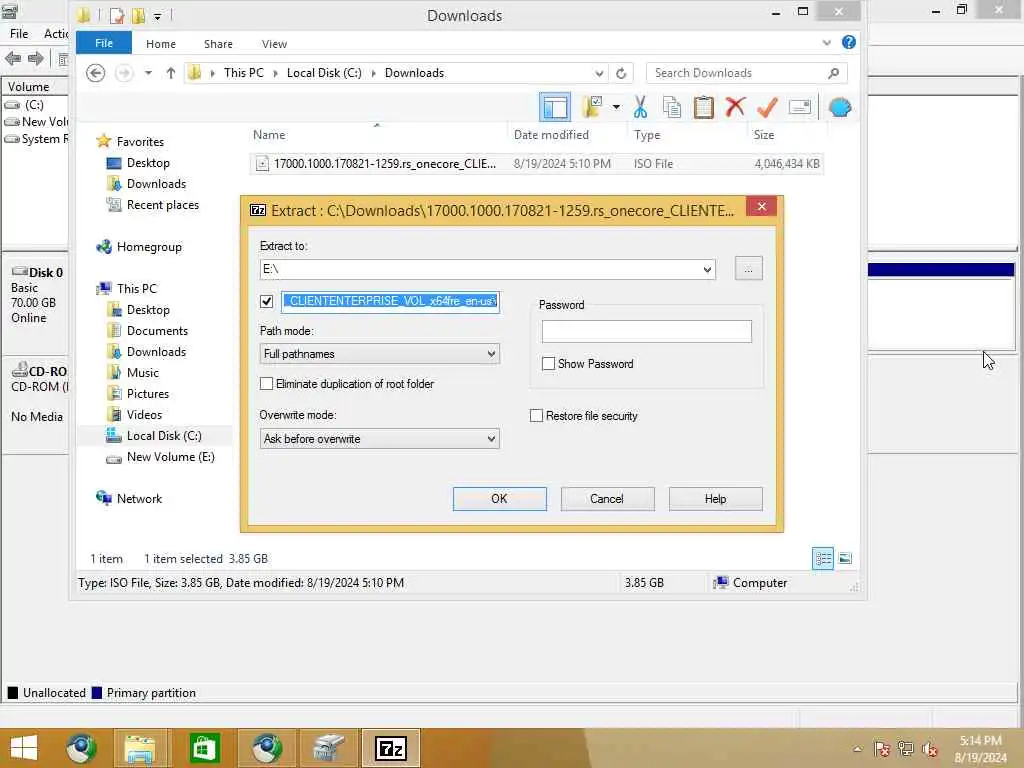This screenshot has height=768, width=1024.
Task: Open the Extract to path dropdown
Action: coord(707,269)
